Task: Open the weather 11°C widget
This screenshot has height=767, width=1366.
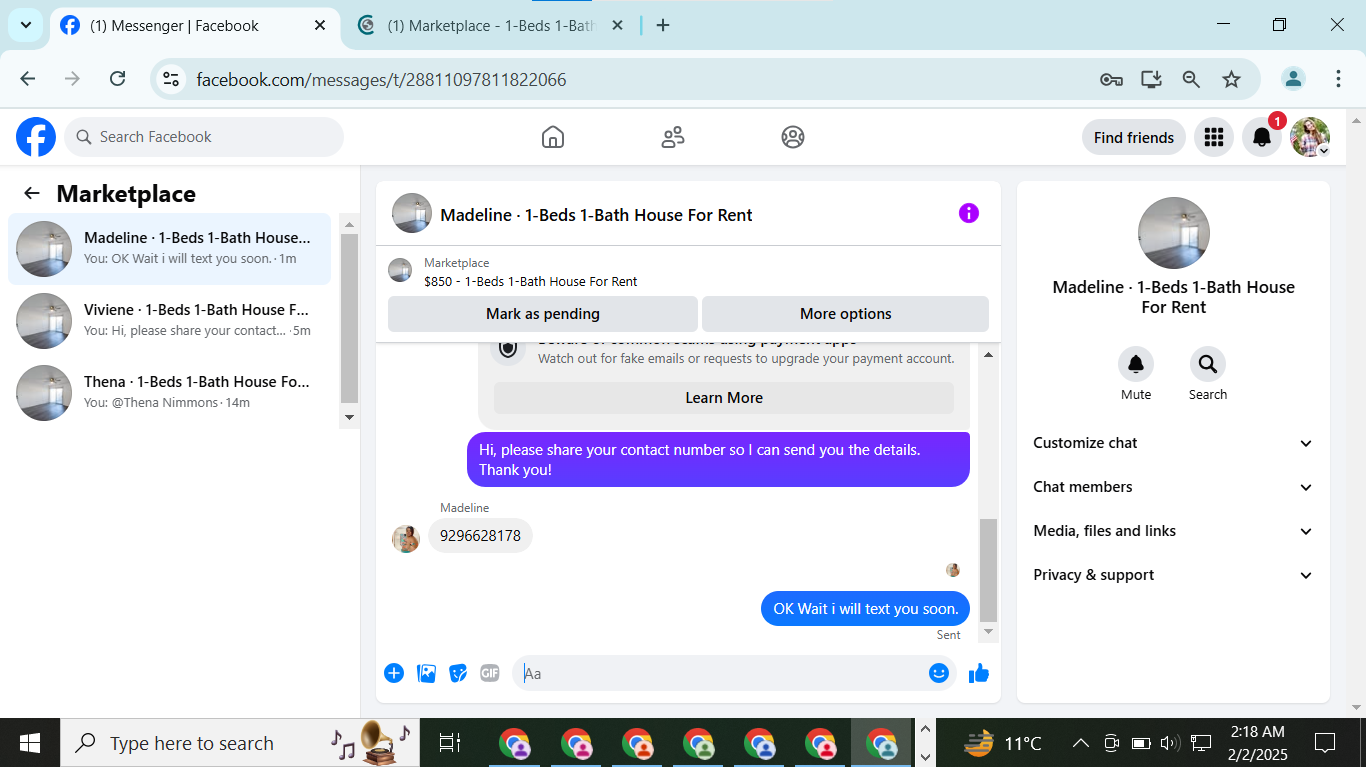Action: tap(1002, 743)
